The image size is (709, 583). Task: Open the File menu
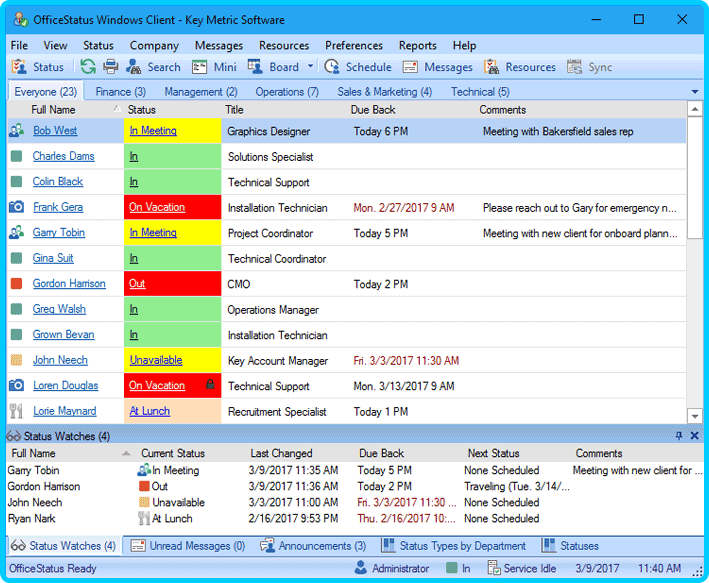19,46
